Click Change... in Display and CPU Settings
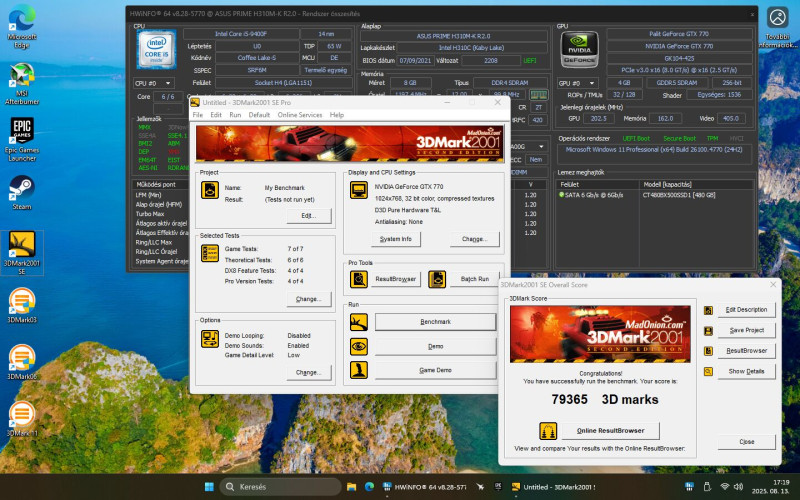The height and width of the screenshot is (500, 800). click(474, 239)
